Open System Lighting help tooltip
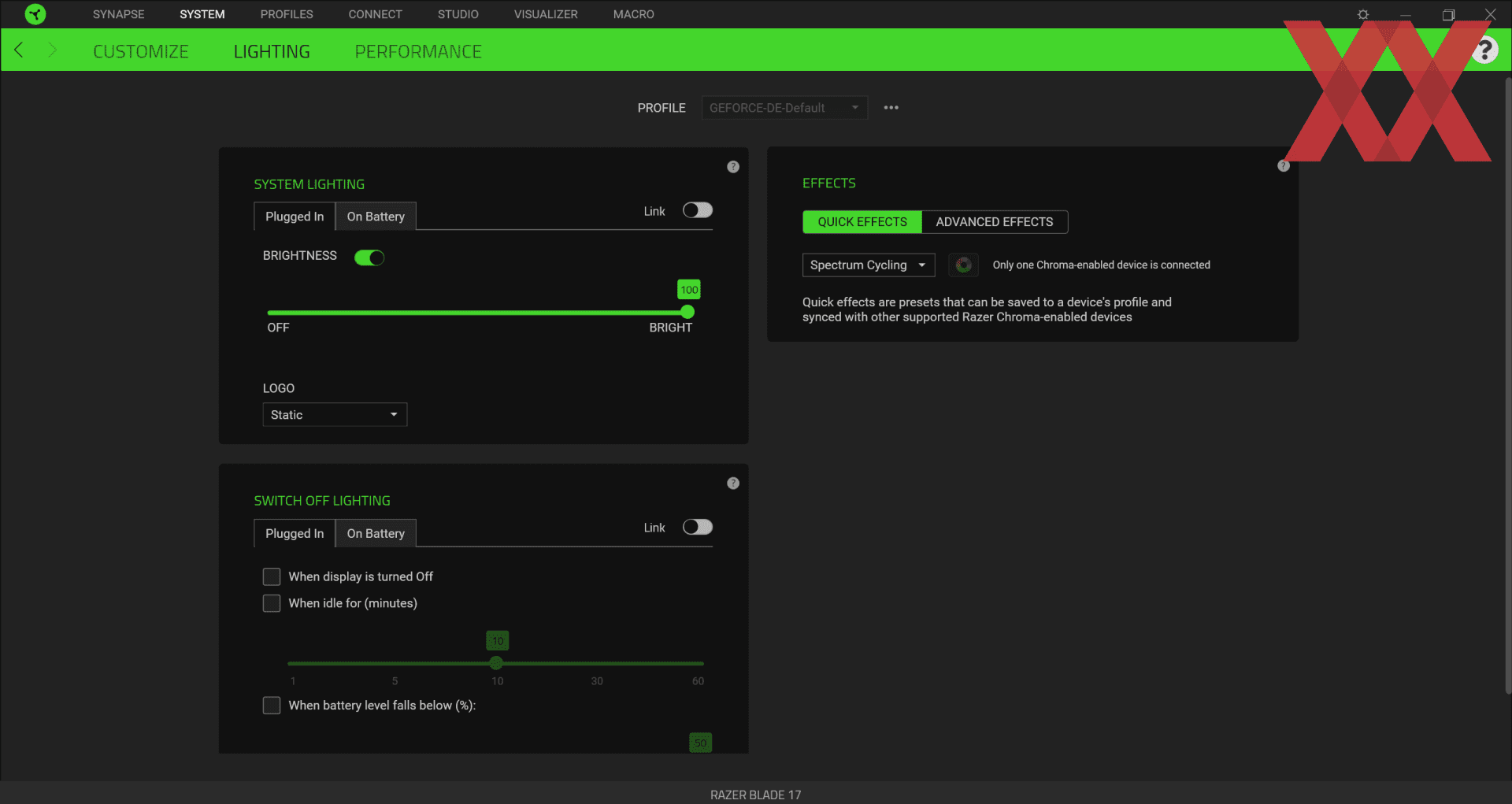 tap(733, 167)
